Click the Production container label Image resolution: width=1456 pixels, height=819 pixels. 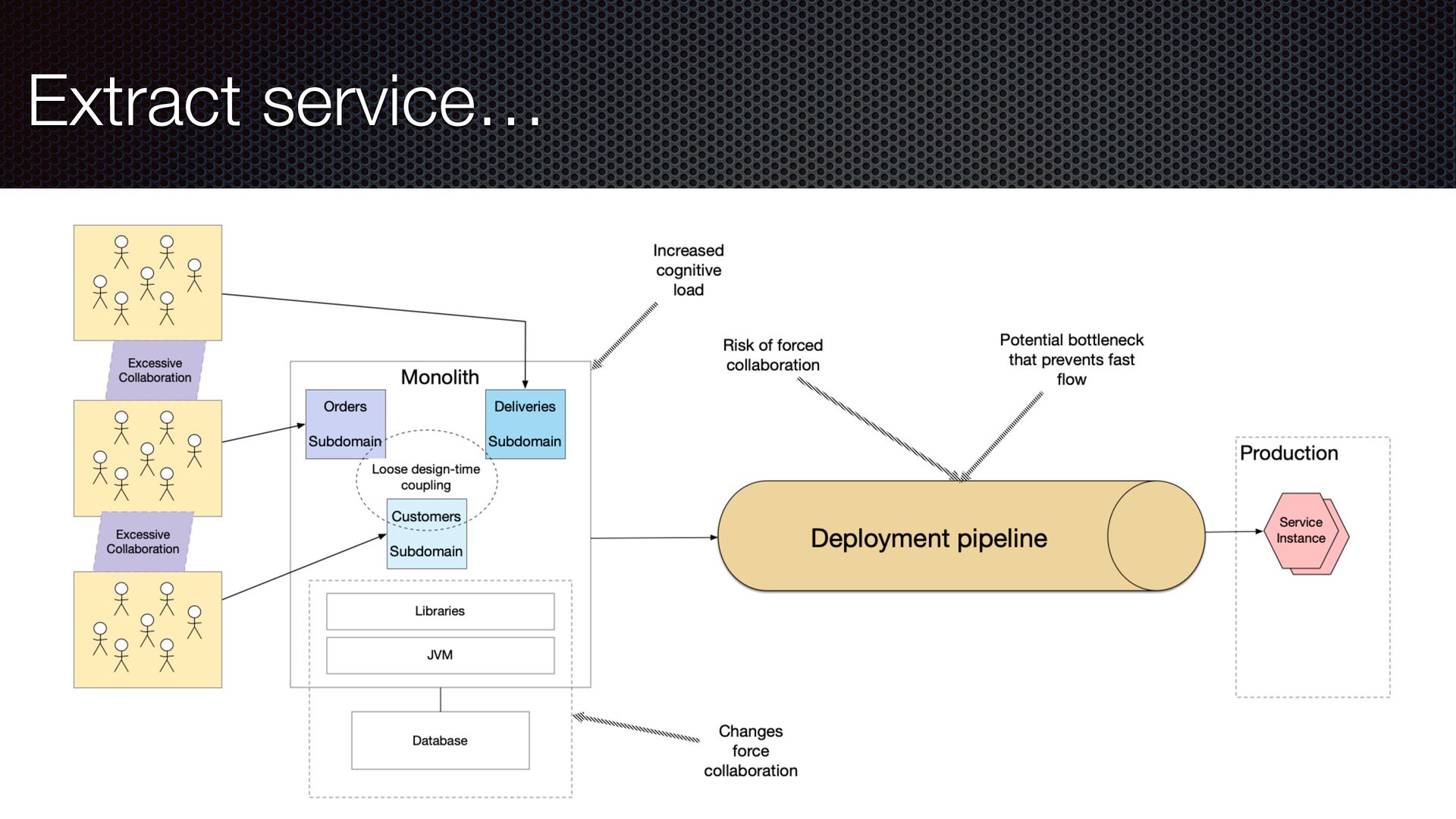tap(1288, 453)
